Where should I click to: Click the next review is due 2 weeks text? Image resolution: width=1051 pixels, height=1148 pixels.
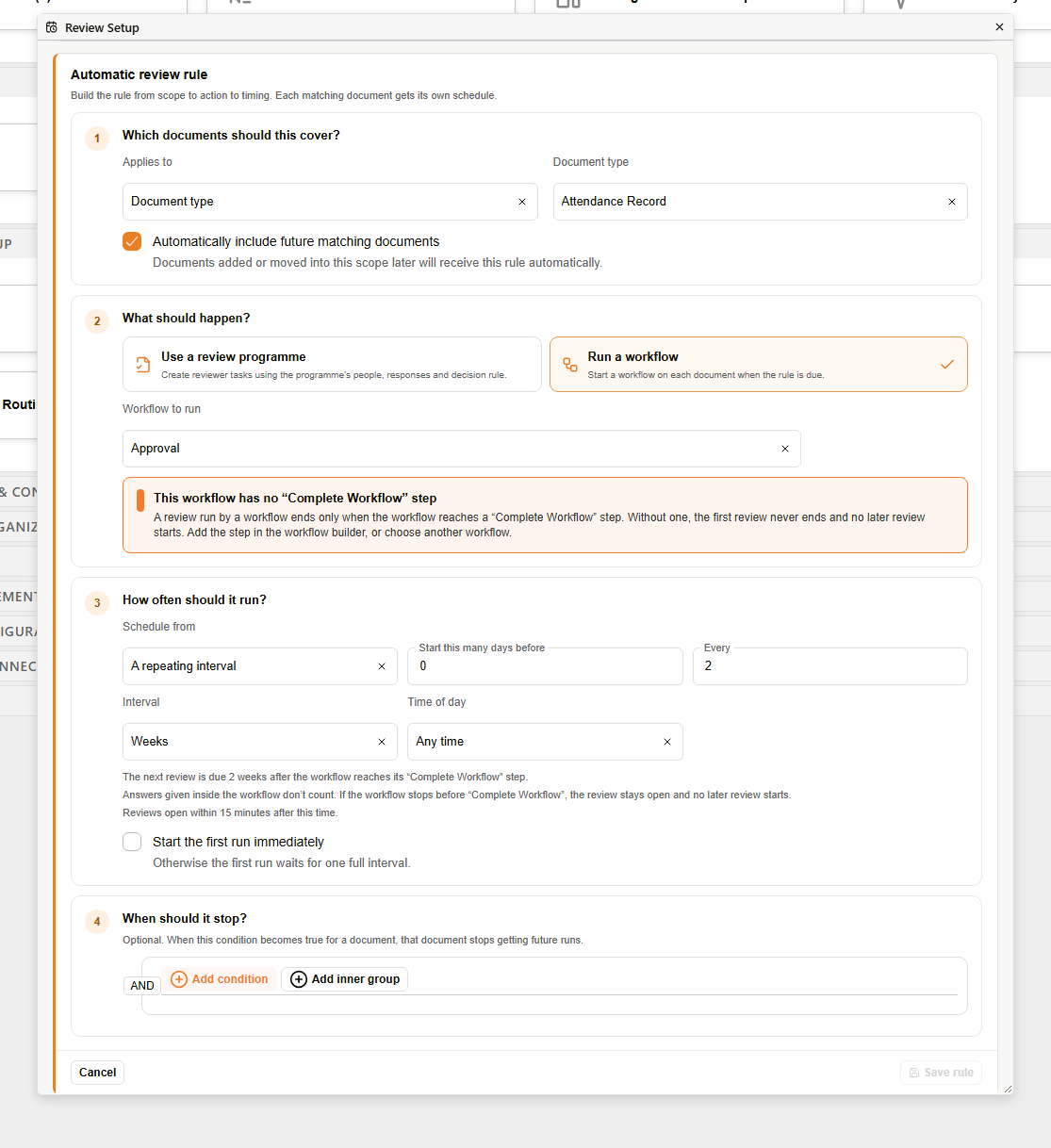click(x=325, y=778)
